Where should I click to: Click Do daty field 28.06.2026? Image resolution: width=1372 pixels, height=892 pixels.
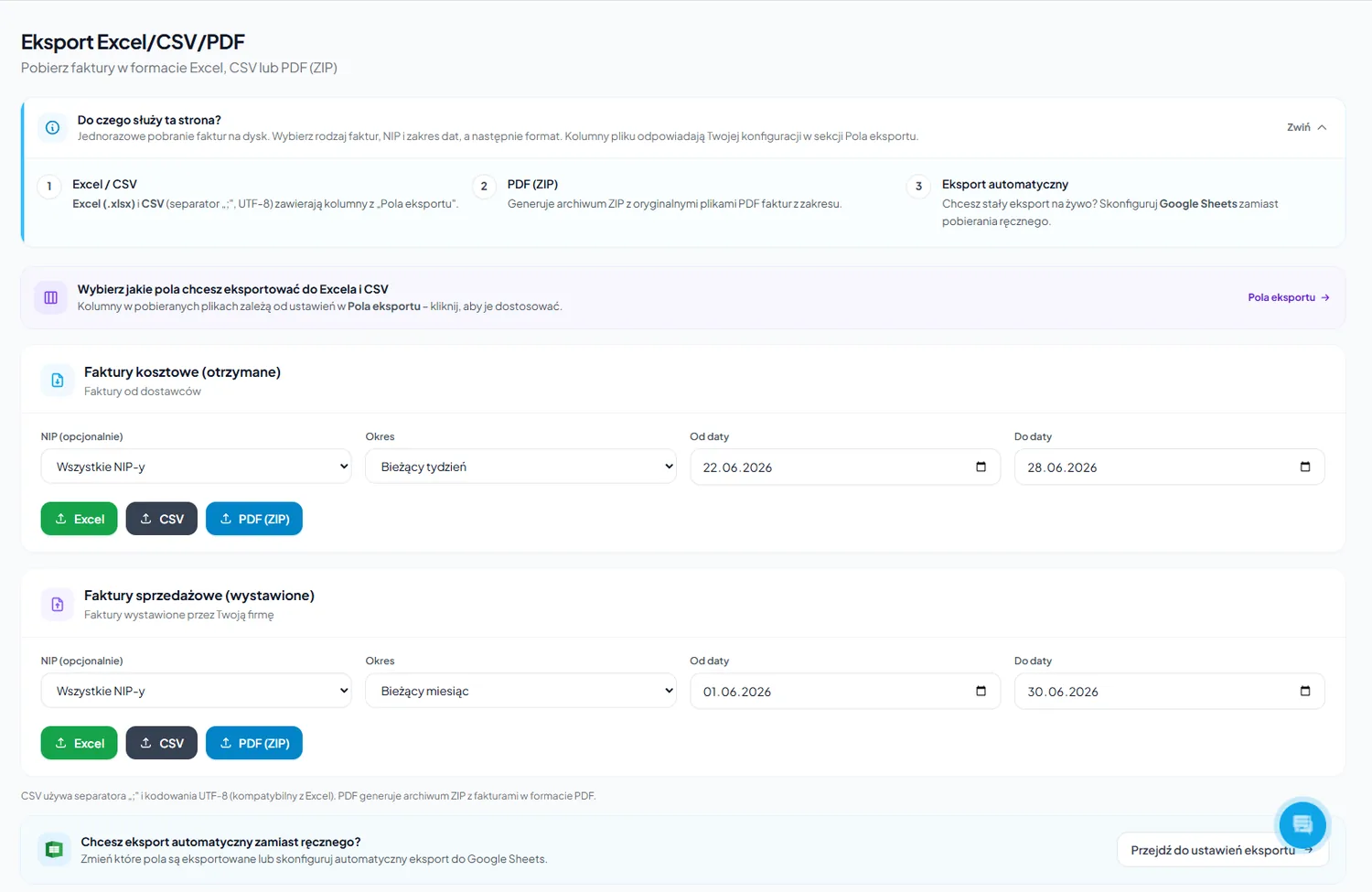(1169, 467)
